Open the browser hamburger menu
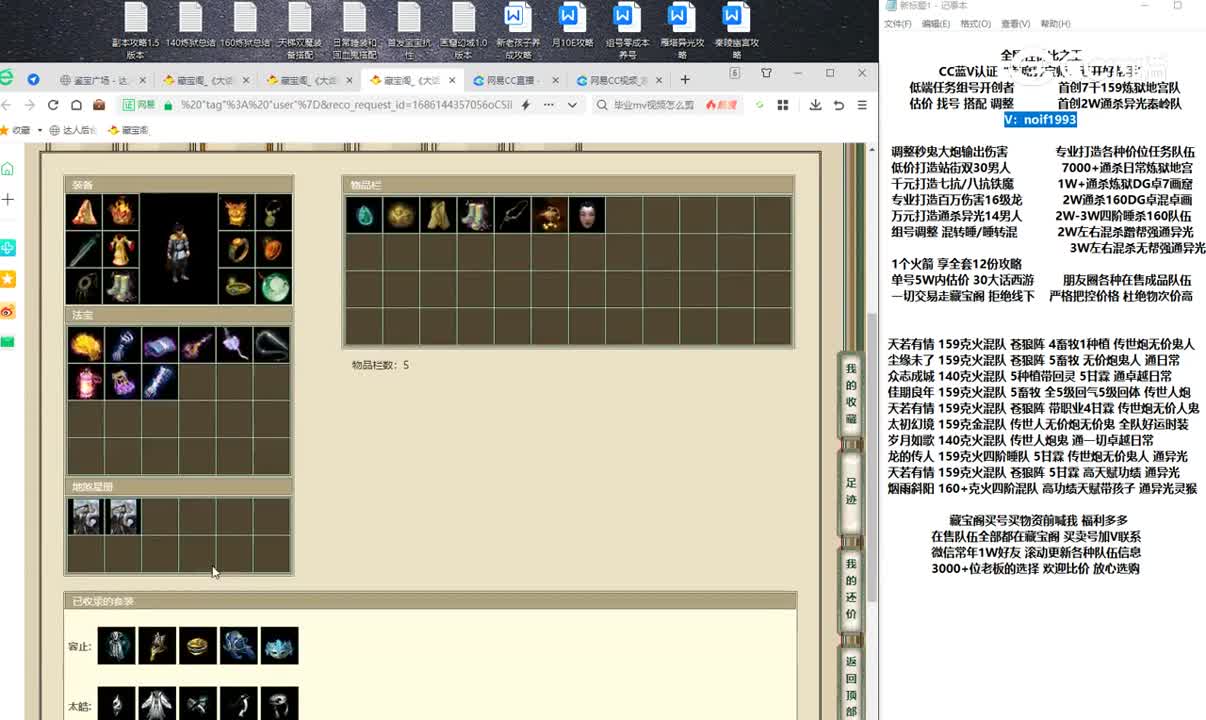The height and width of the screenshot is (720, 1206). tap(862, 104)
